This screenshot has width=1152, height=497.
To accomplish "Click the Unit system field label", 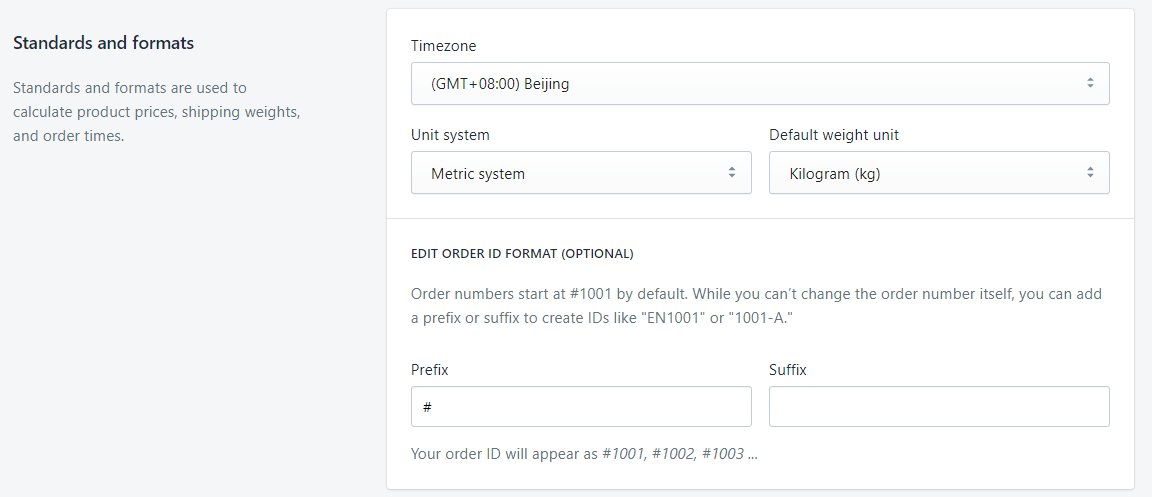I will 450,135.
